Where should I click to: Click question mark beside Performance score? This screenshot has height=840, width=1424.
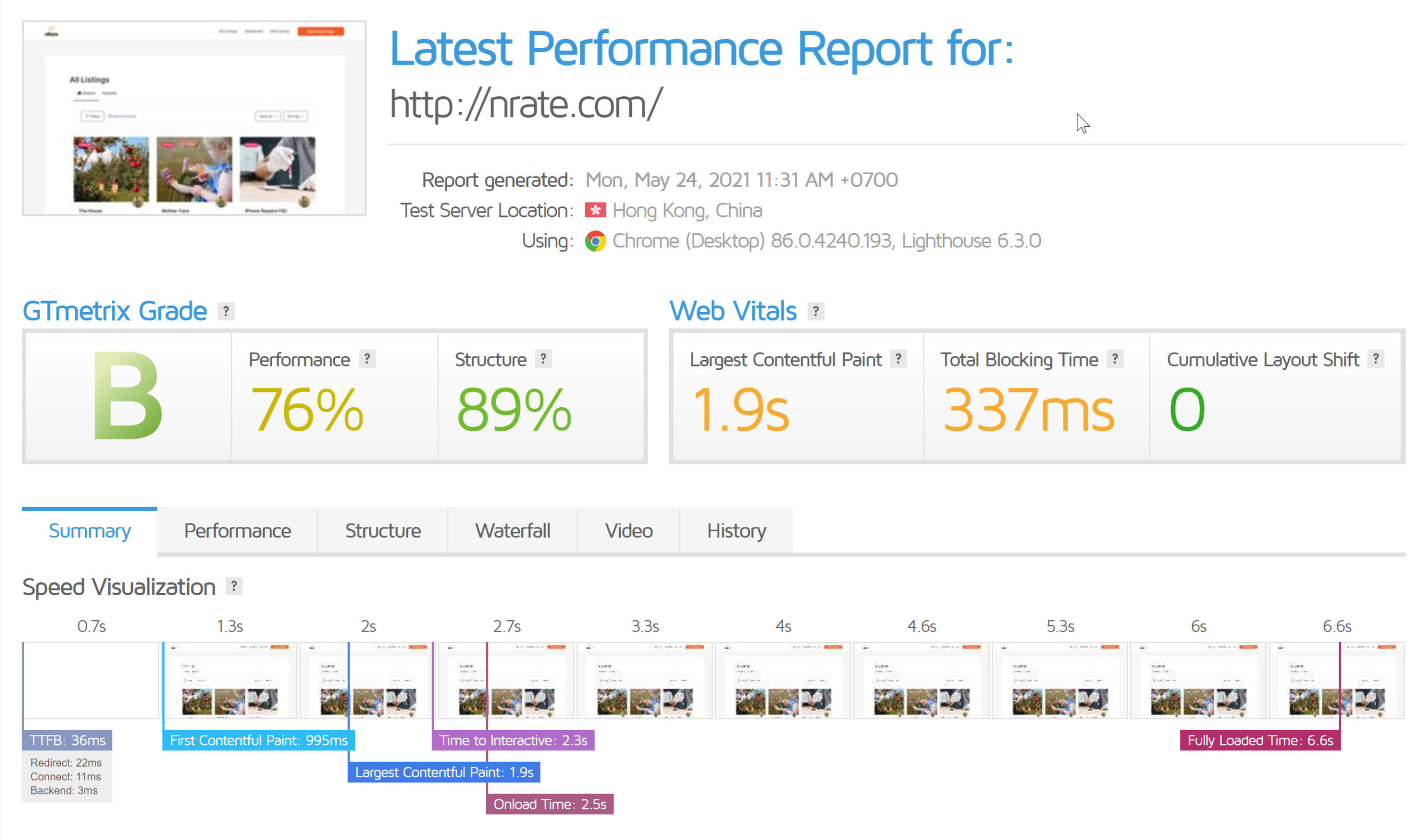[x=367, y=359]
